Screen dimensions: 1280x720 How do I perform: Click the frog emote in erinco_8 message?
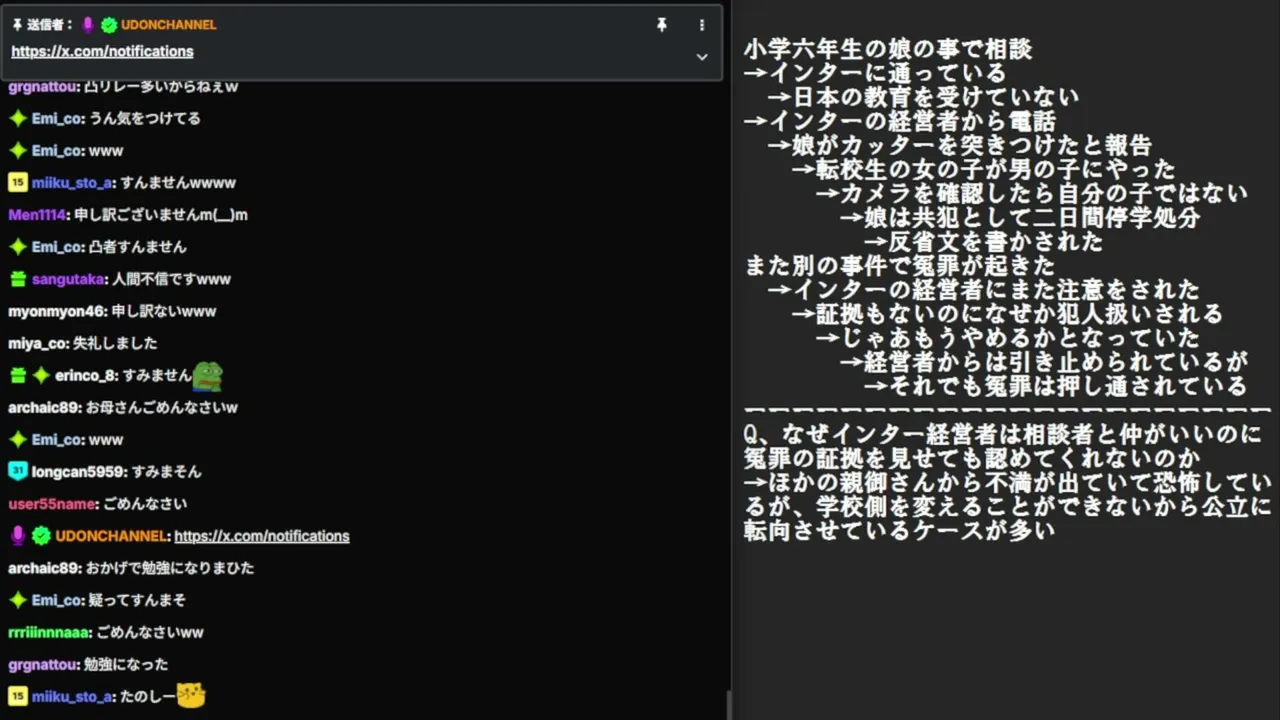[x=208, y=375]
